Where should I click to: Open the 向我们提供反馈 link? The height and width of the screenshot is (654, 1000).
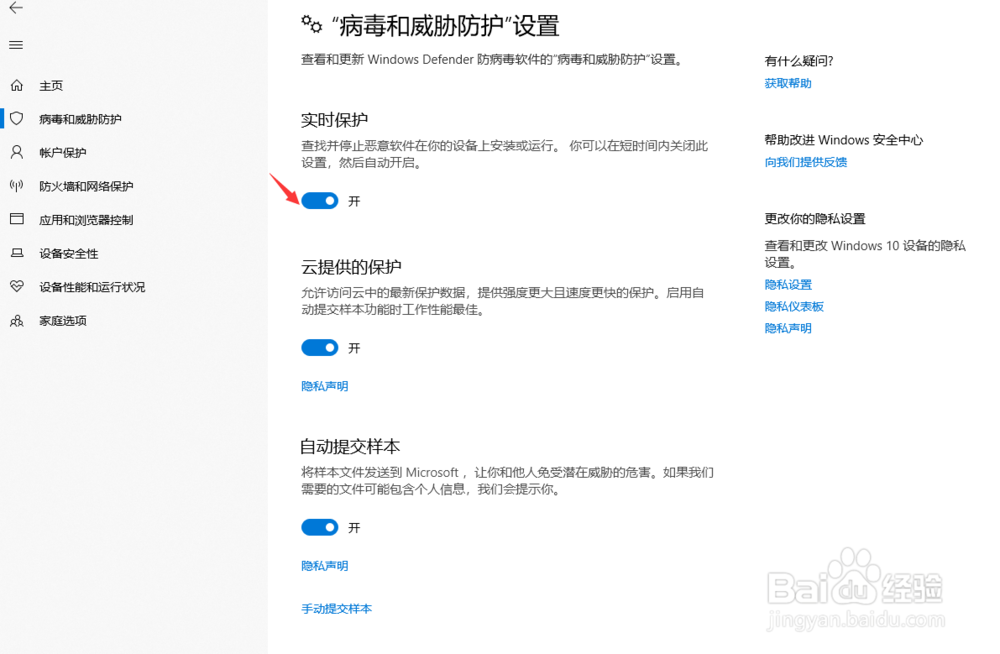coord(805,162)
